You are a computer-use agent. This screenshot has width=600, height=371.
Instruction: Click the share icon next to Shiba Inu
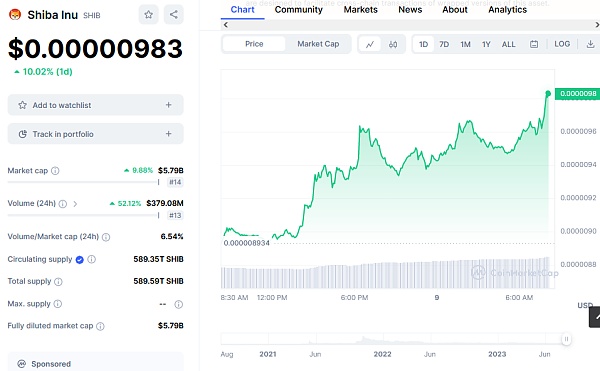tap(173, 15)
